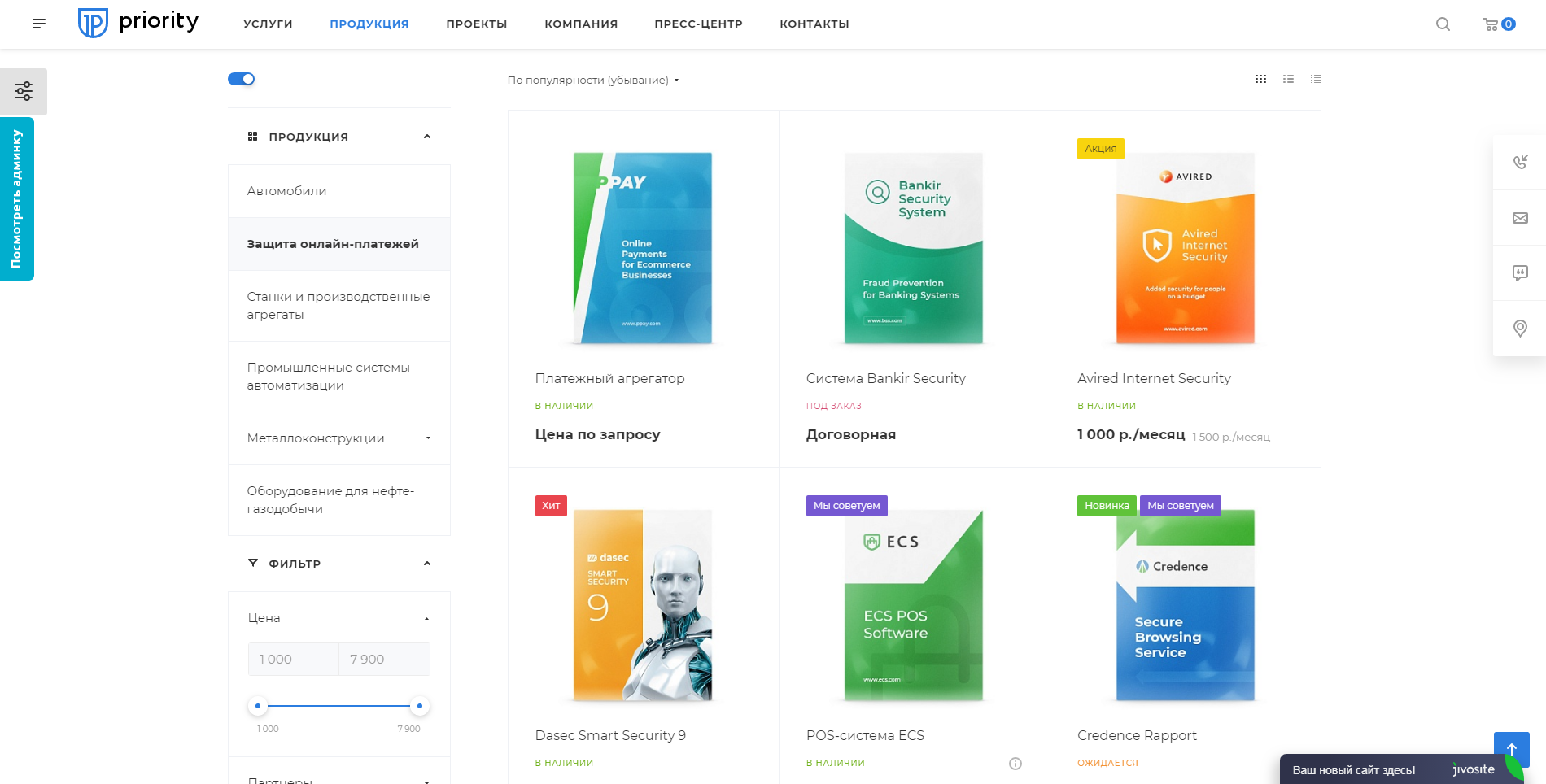Viewport: 1546px width, 784px height.
Task: Click Цена по запросу text
Action: click(597, 435)
